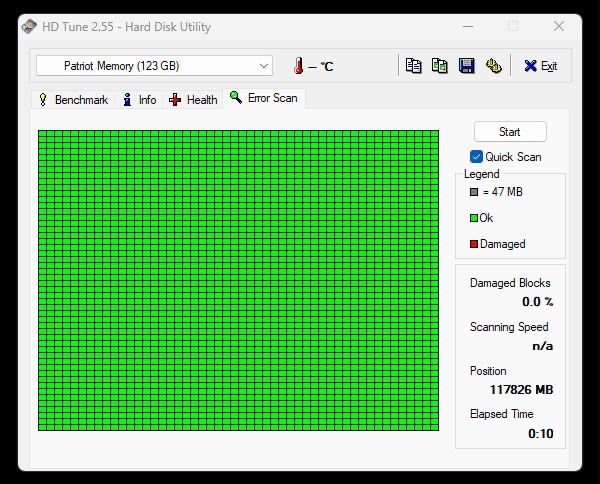
Task: Start the error scan
Action: pos(510,132)
